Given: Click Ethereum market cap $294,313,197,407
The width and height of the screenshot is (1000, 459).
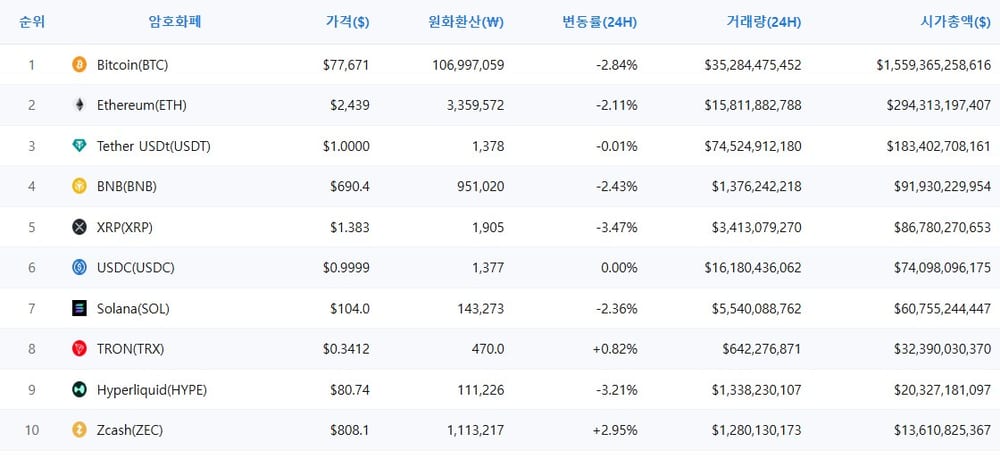Looking at the screenshot, I should tap(939, 105).
